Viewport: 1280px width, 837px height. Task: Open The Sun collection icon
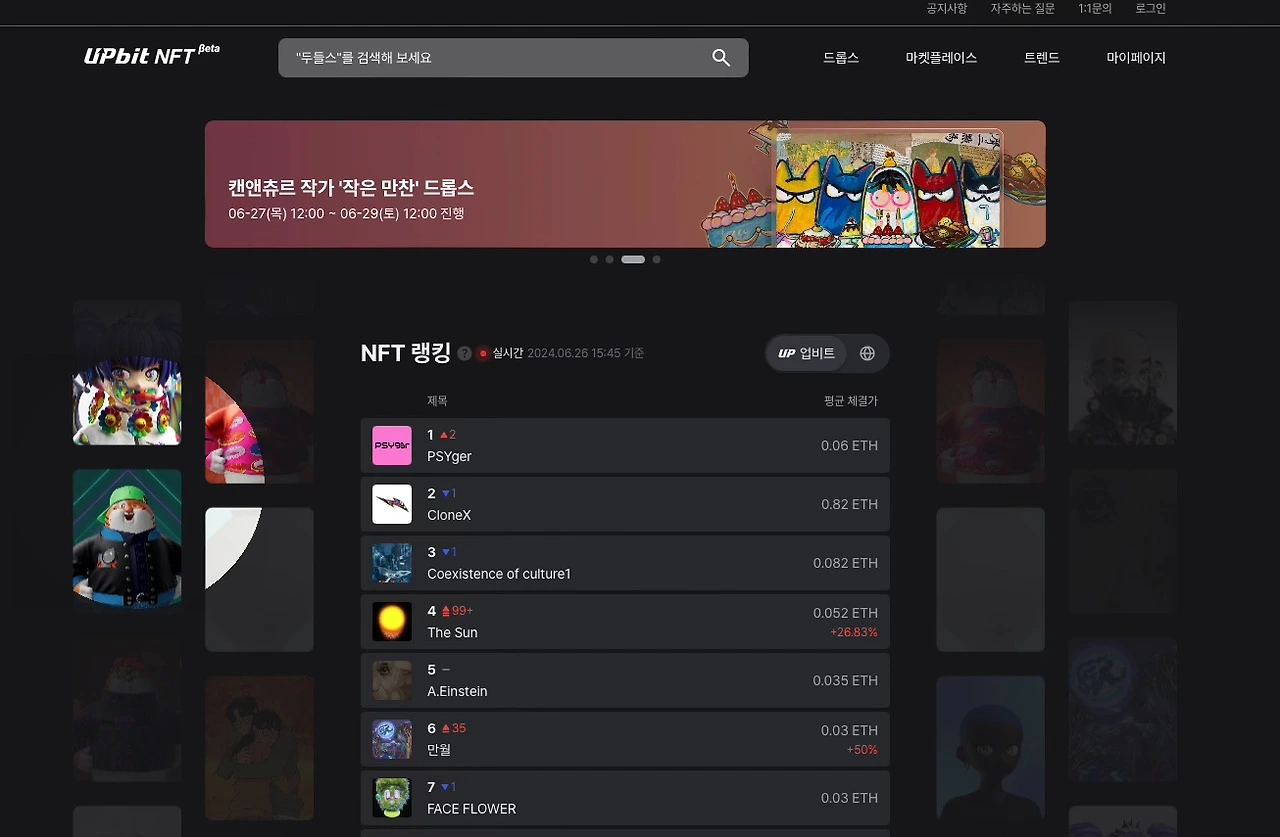392,622
